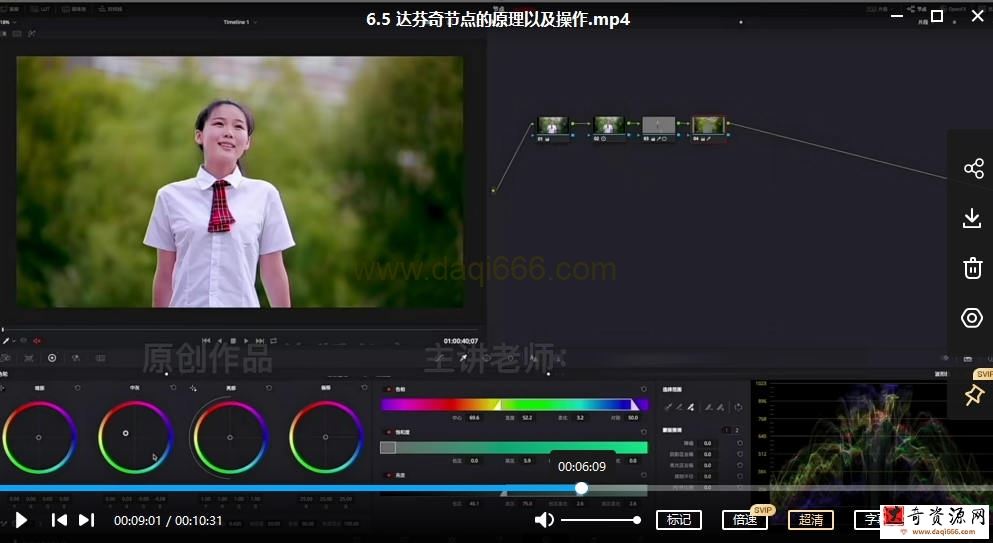Open the 超清 video quality selector

point(811,520)
